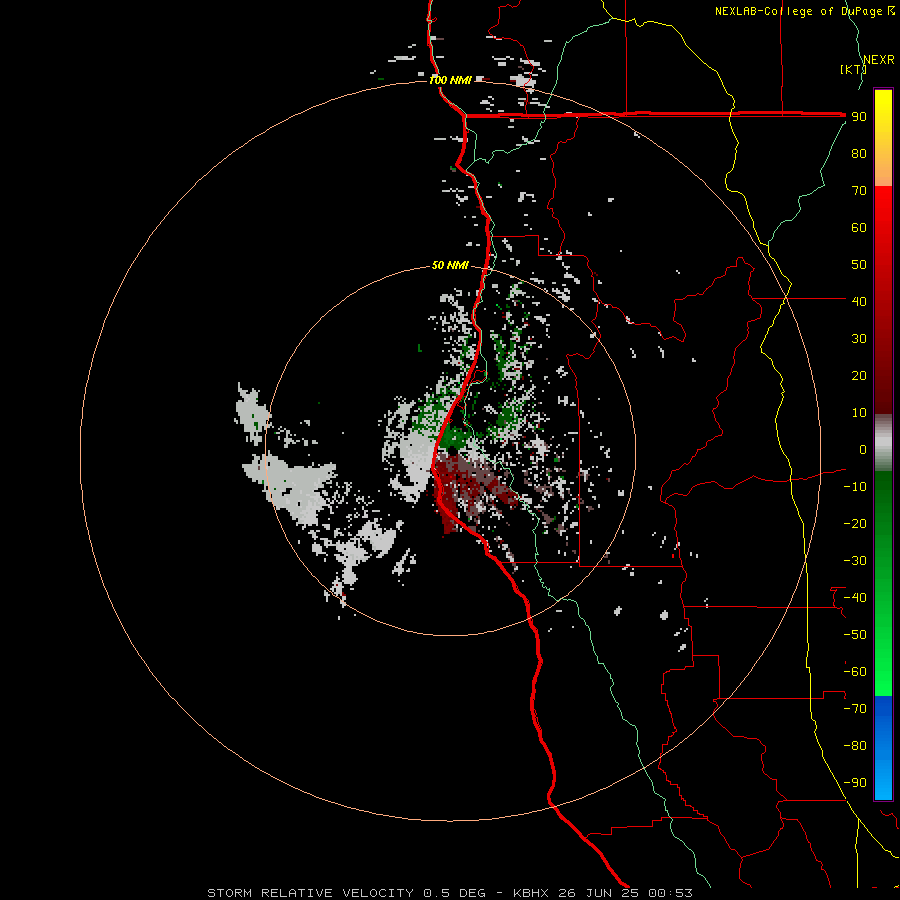Click the -70 knot scale label
900x900 pixels.
coord(855,709)
